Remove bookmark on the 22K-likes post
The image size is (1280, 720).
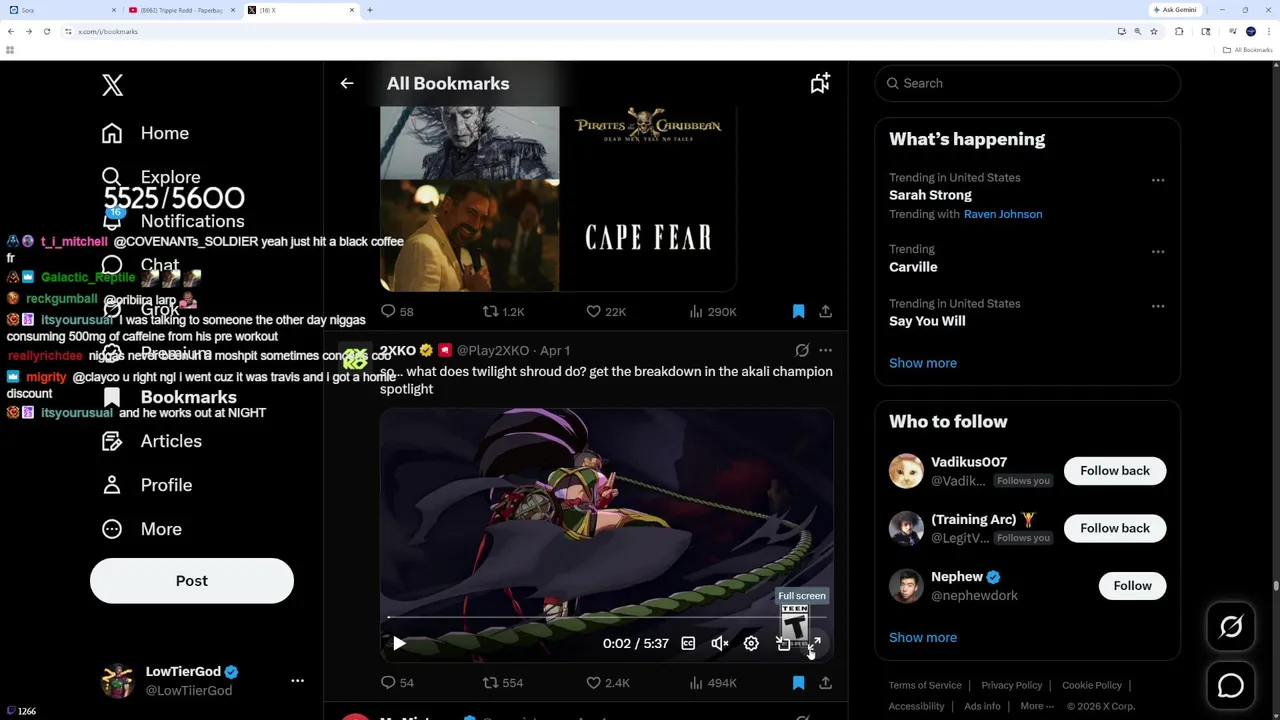[798, 312]
